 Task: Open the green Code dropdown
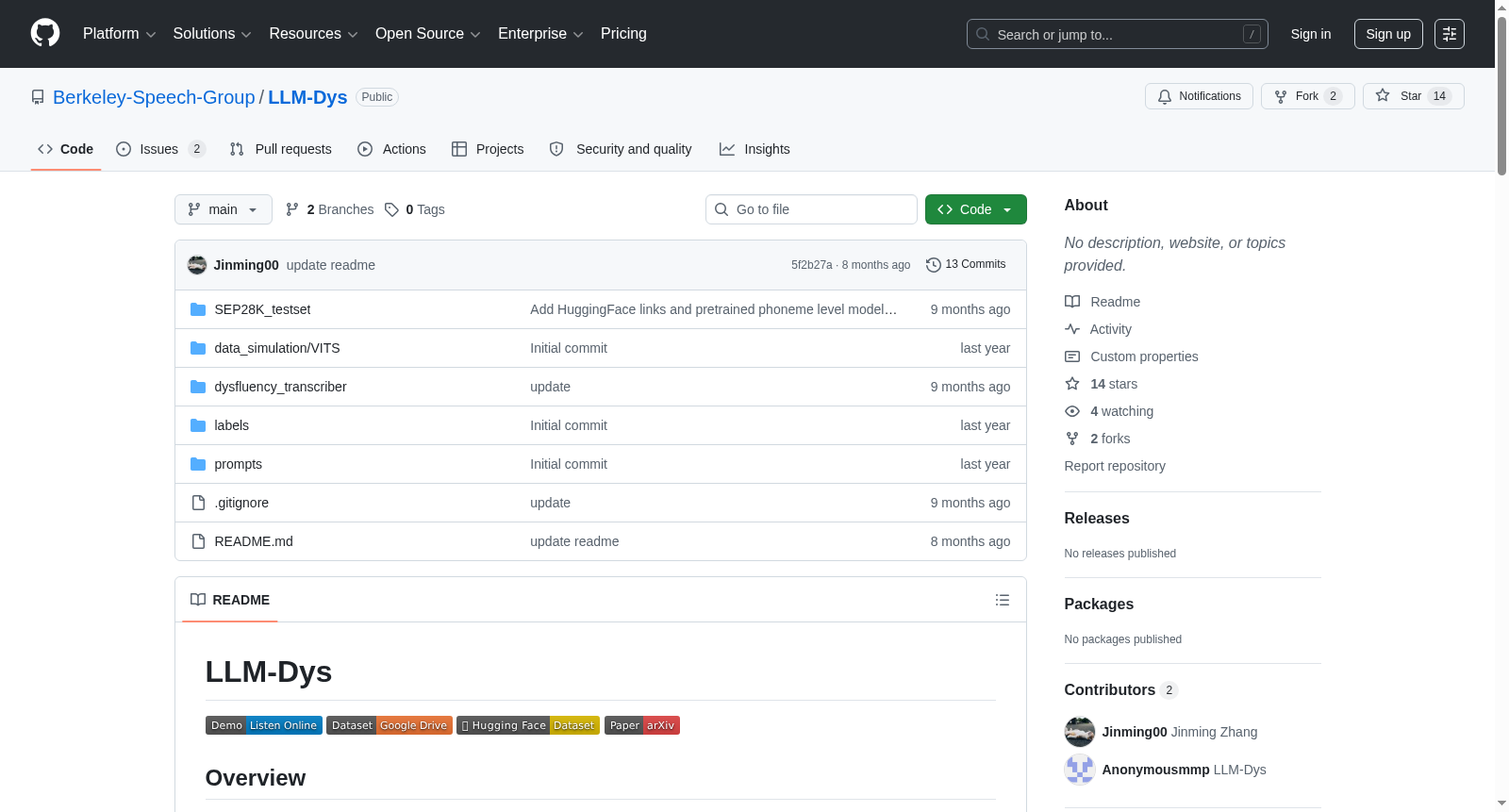pos(976,209)
